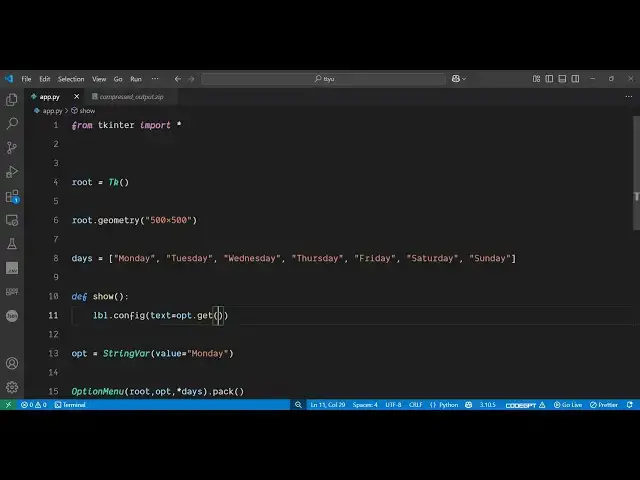Image resolution: width=640 pixels, height=480 pixels.
Task: Open the Search view in activity bar
Action: (x=12, y=123)
